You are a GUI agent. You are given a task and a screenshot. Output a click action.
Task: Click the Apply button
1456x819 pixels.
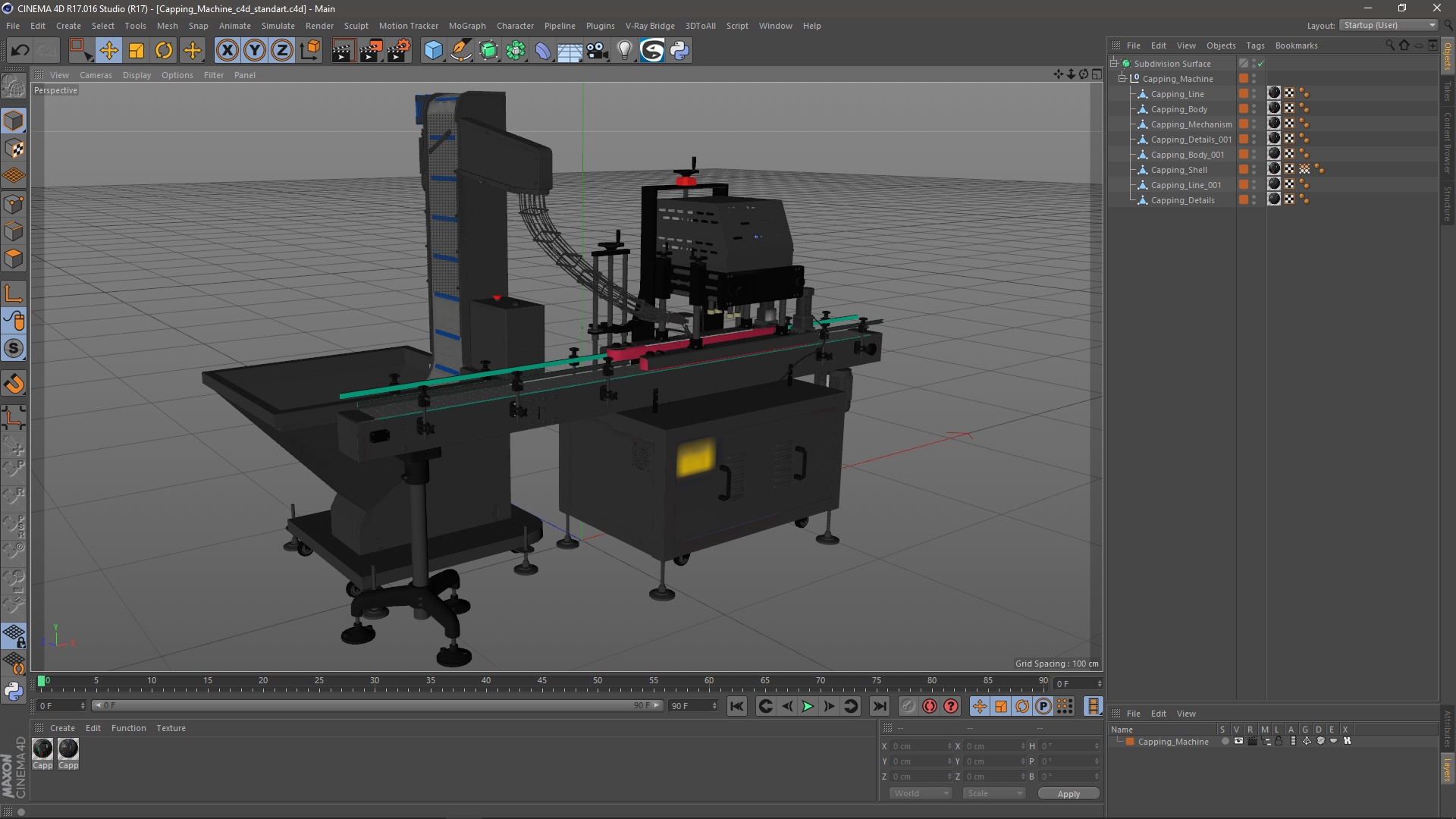click(1068, 793)
